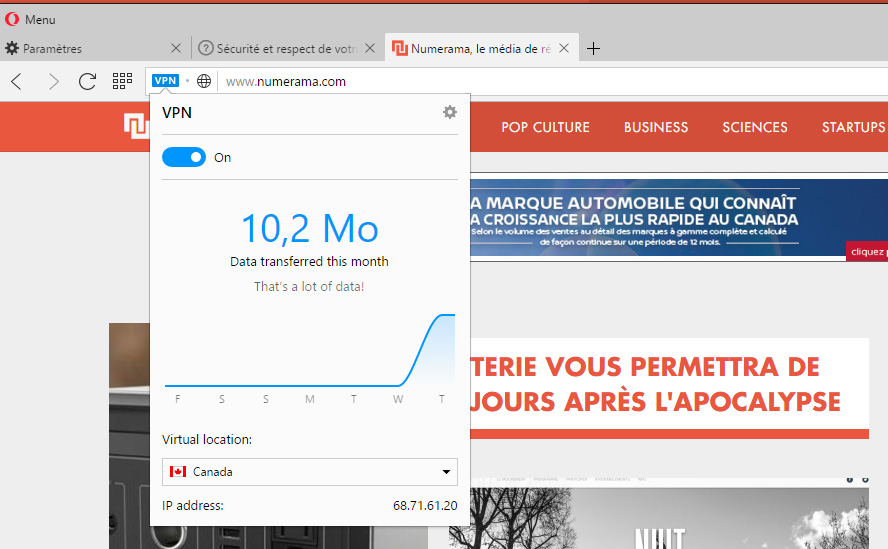Viewport: 888px width, 549px height.
Task: Open VPN settings gear icon
Action: pyautogui.click(x=450, y=112)
